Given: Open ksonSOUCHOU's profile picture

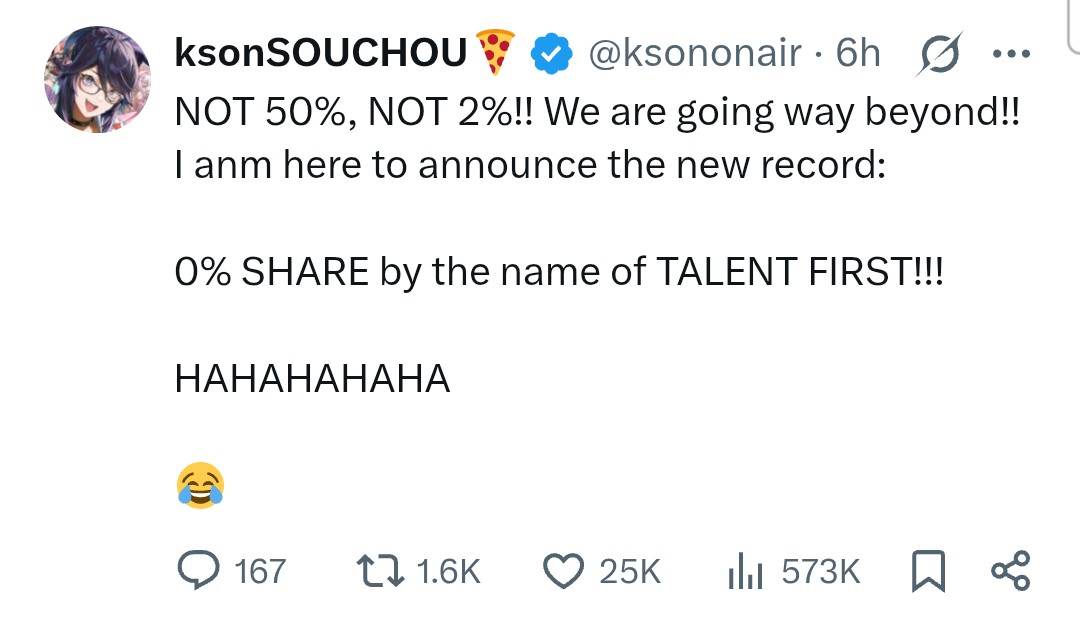Looking at the screenshot, I should (97, 81).
